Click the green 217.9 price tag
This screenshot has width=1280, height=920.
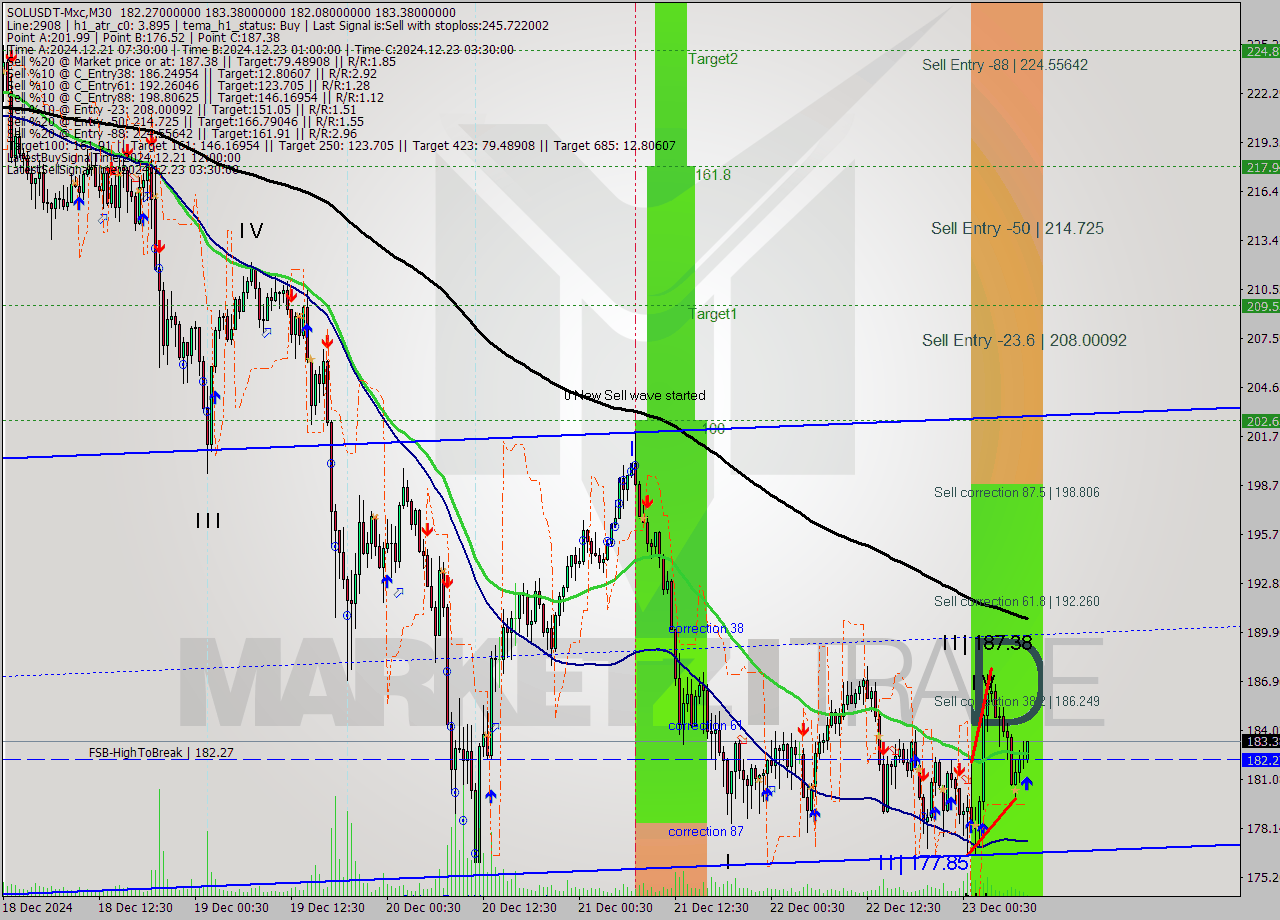pos(1260,167)
